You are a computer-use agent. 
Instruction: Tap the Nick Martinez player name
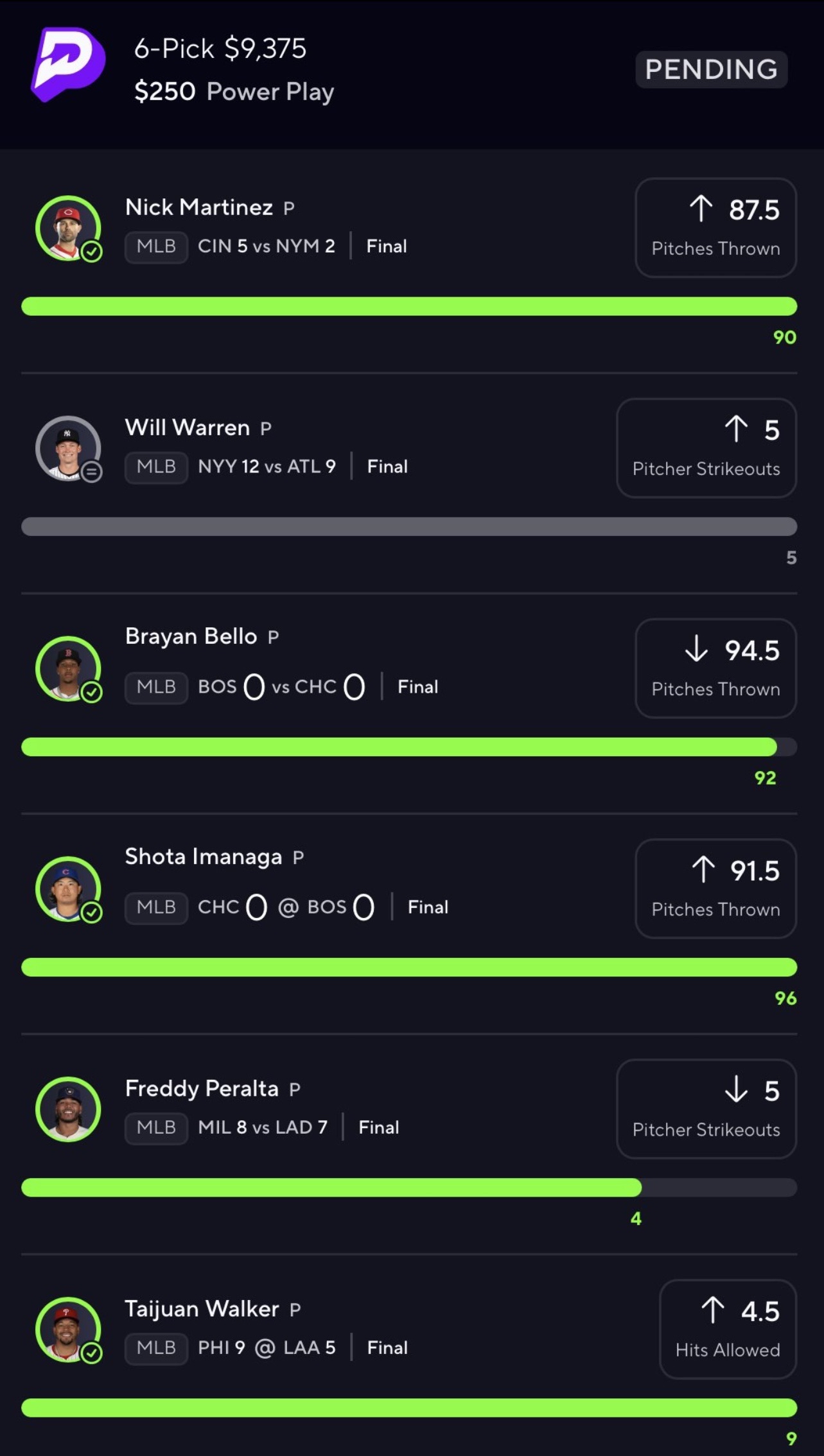[x=199, y=207]
